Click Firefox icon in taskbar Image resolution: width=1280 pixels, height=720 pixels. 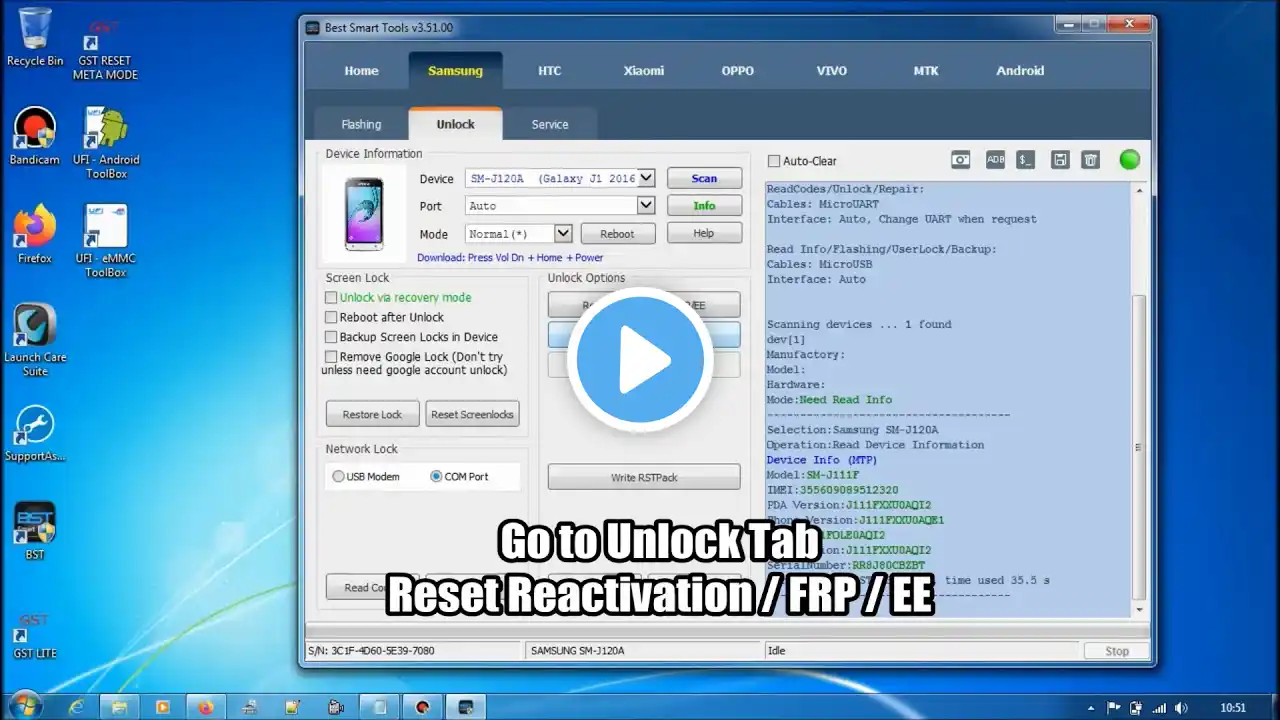click(x=206, y=706)
